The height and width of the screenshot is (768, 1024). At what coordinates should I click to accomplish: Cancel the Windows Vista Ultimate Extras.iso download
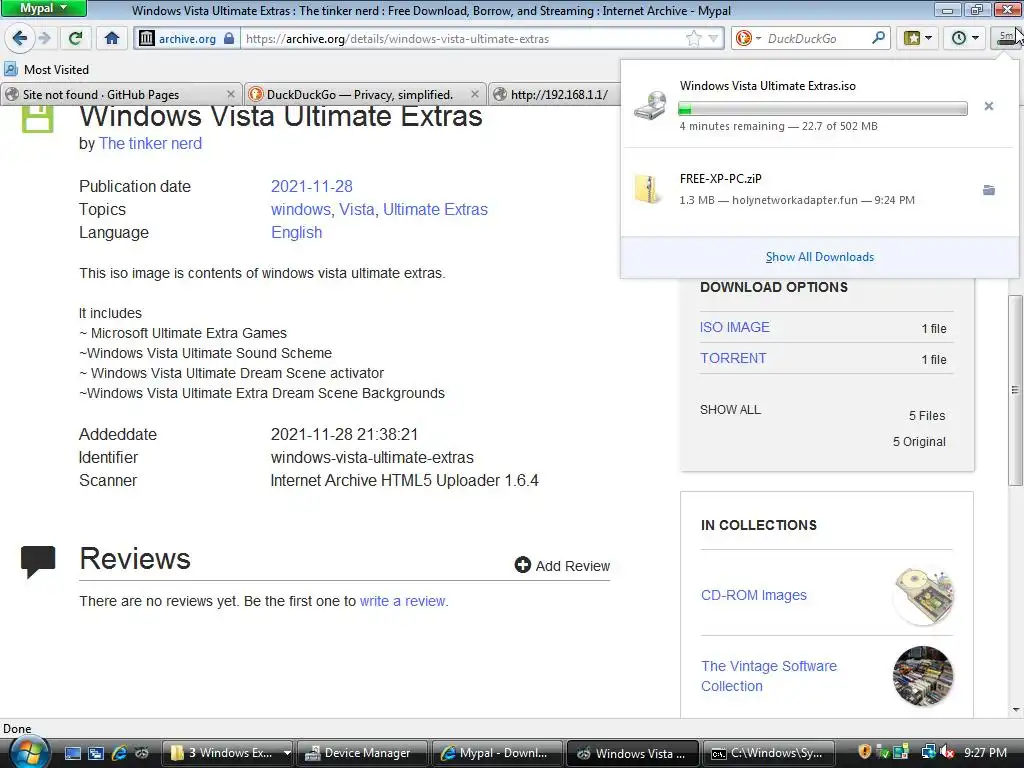989,106
